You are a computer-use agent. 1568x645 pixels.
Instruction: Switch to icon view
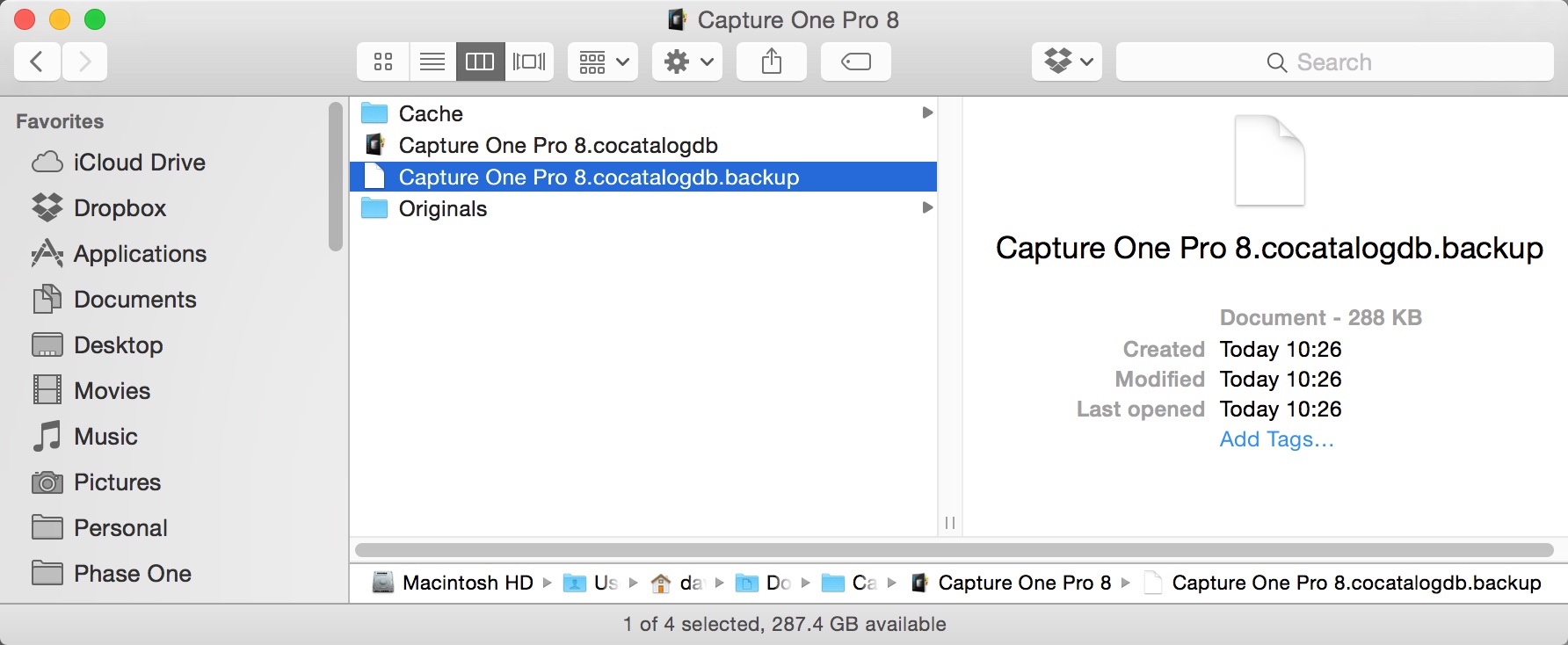[x=383, y=62]
